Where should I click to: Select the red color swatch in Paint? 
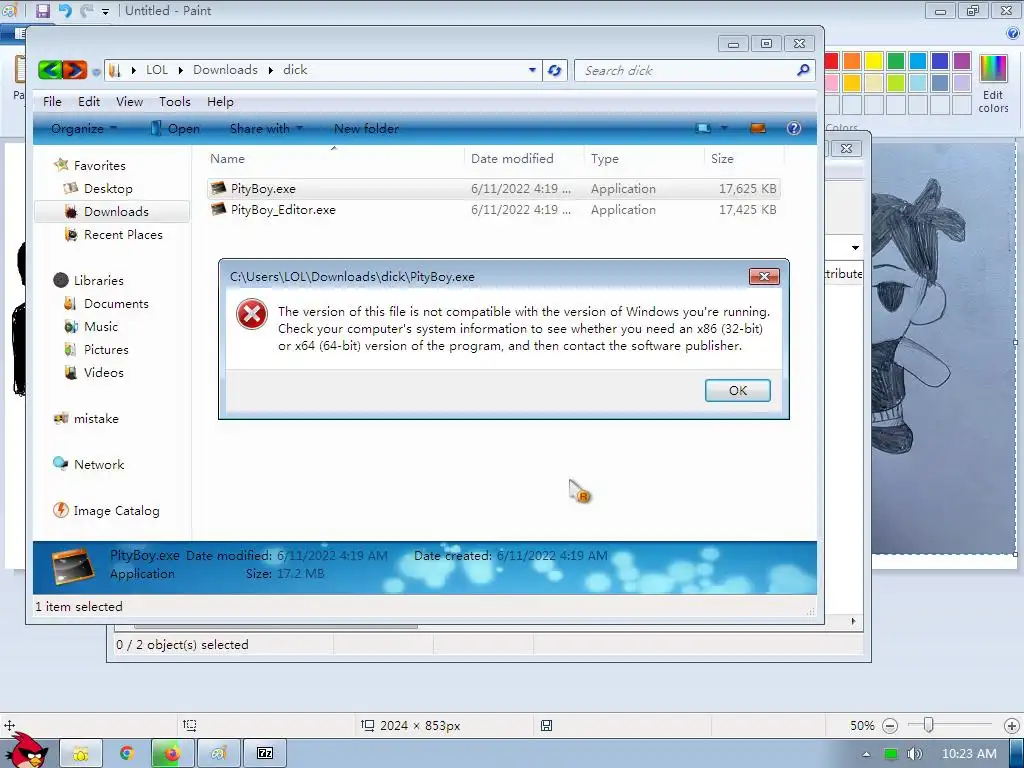[x=831, y=61]
